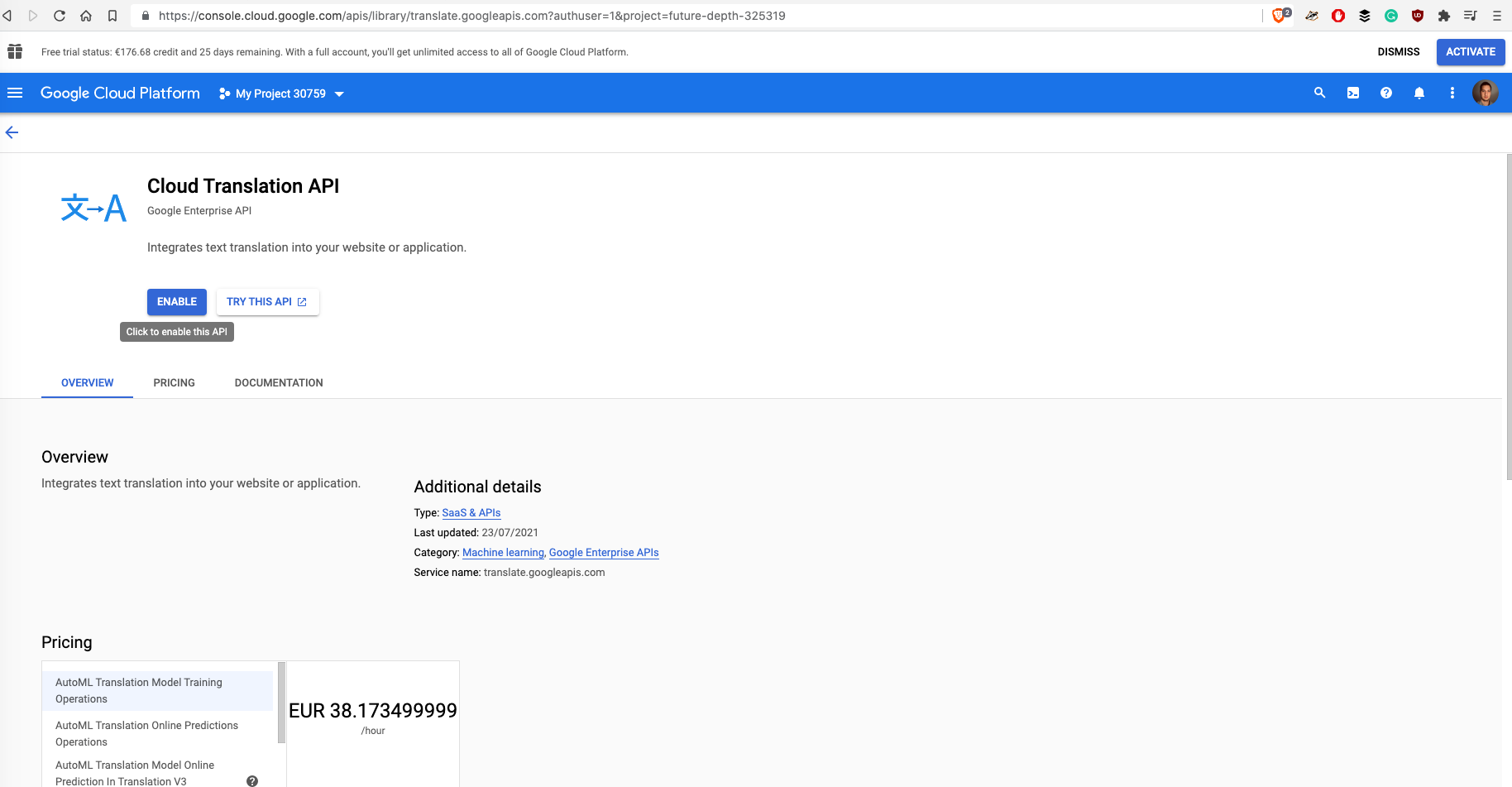Click the pricing help question mark icon
Viewport: 1512px width, 787px height.
point(252,780)
